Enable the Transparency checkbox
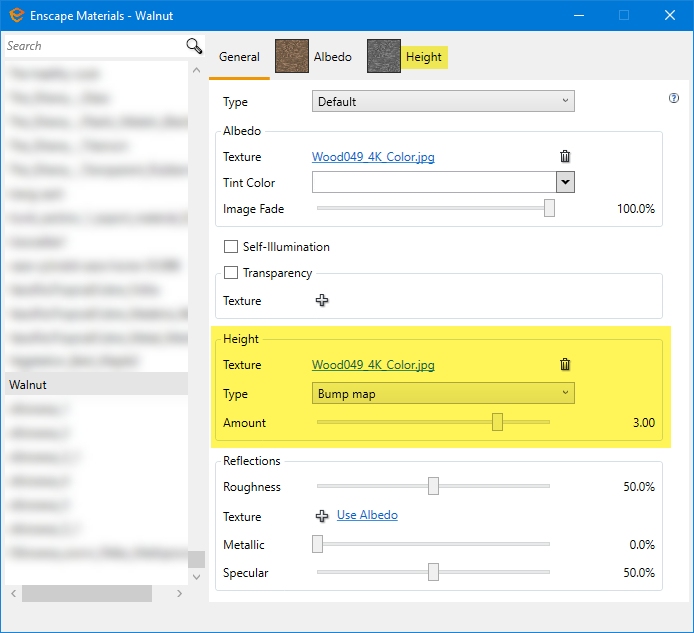Image resolution: width=694 pixels, height=633 pixels. click(231, 273)
